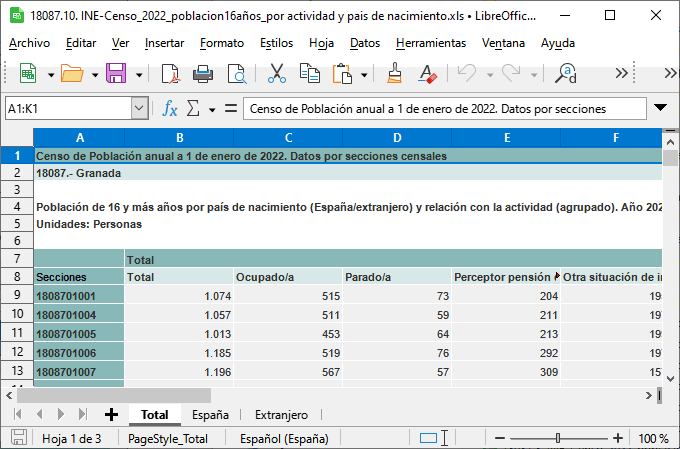Screen dimensions: 680x449
Task: Open the Paste options dropdown arrow
Action: pyautogui.click(x=364, y=75)
